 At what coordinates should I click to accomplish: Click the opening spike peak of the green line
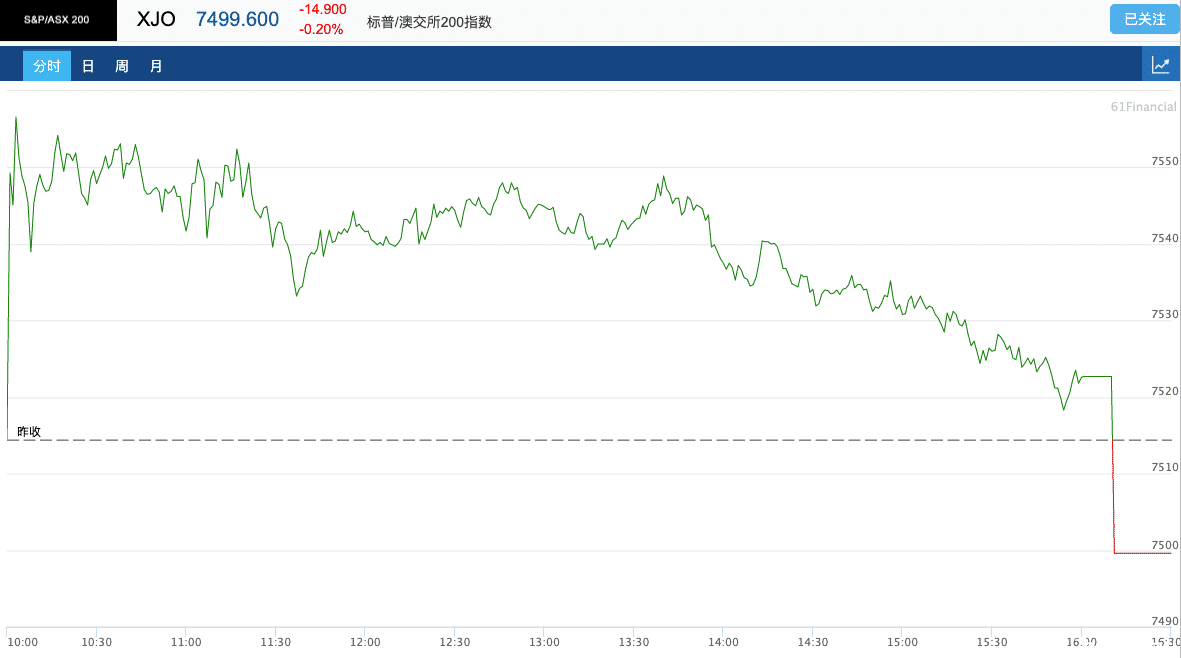tap(16, 118)
